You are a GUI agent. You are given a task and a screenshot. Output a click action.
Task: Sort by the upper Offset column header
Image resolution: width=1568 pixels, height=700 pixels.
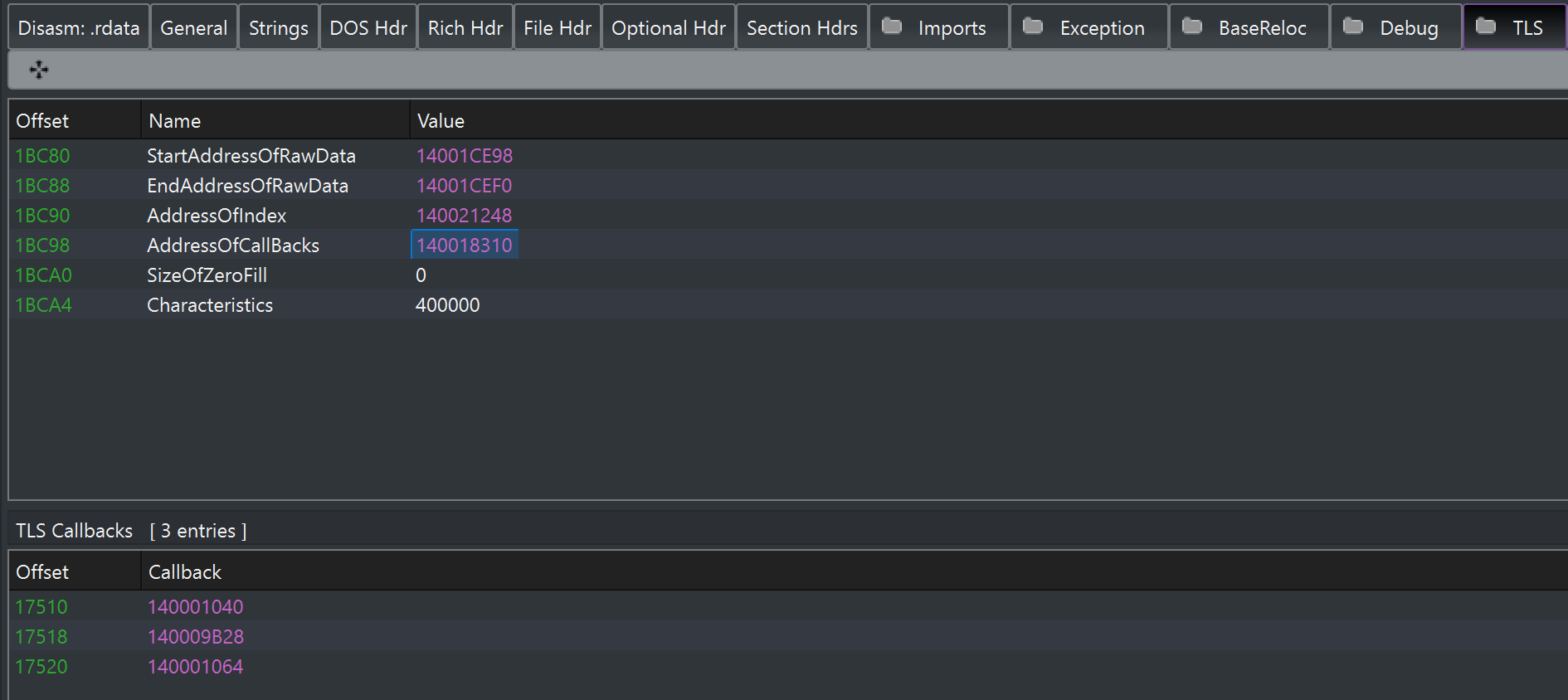point(75,121)
